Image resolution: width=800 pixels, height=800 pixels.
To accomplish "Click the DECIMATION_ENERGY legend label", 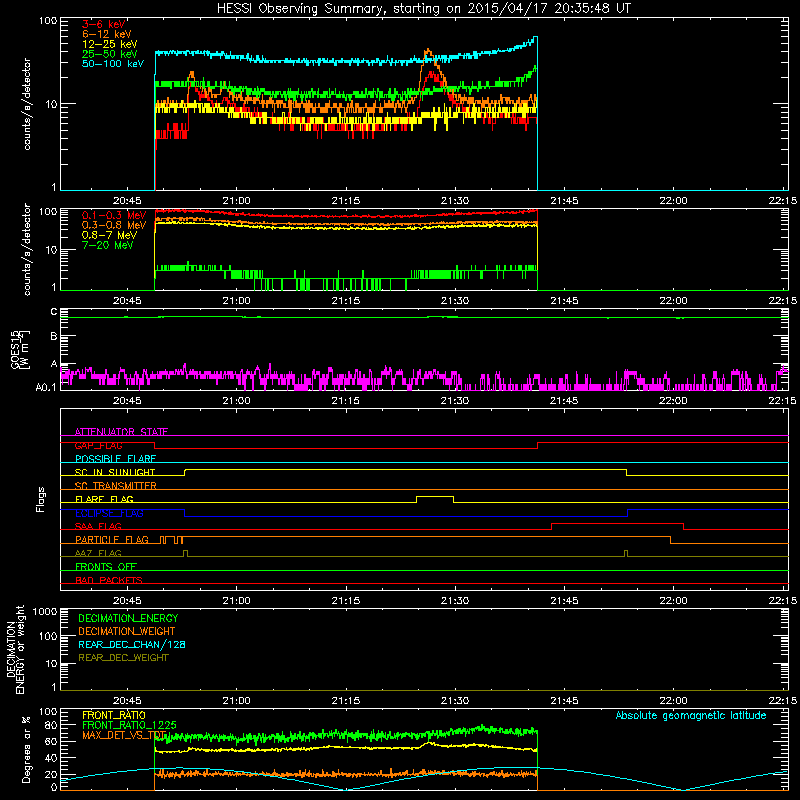I will click(x=128, y=618).
